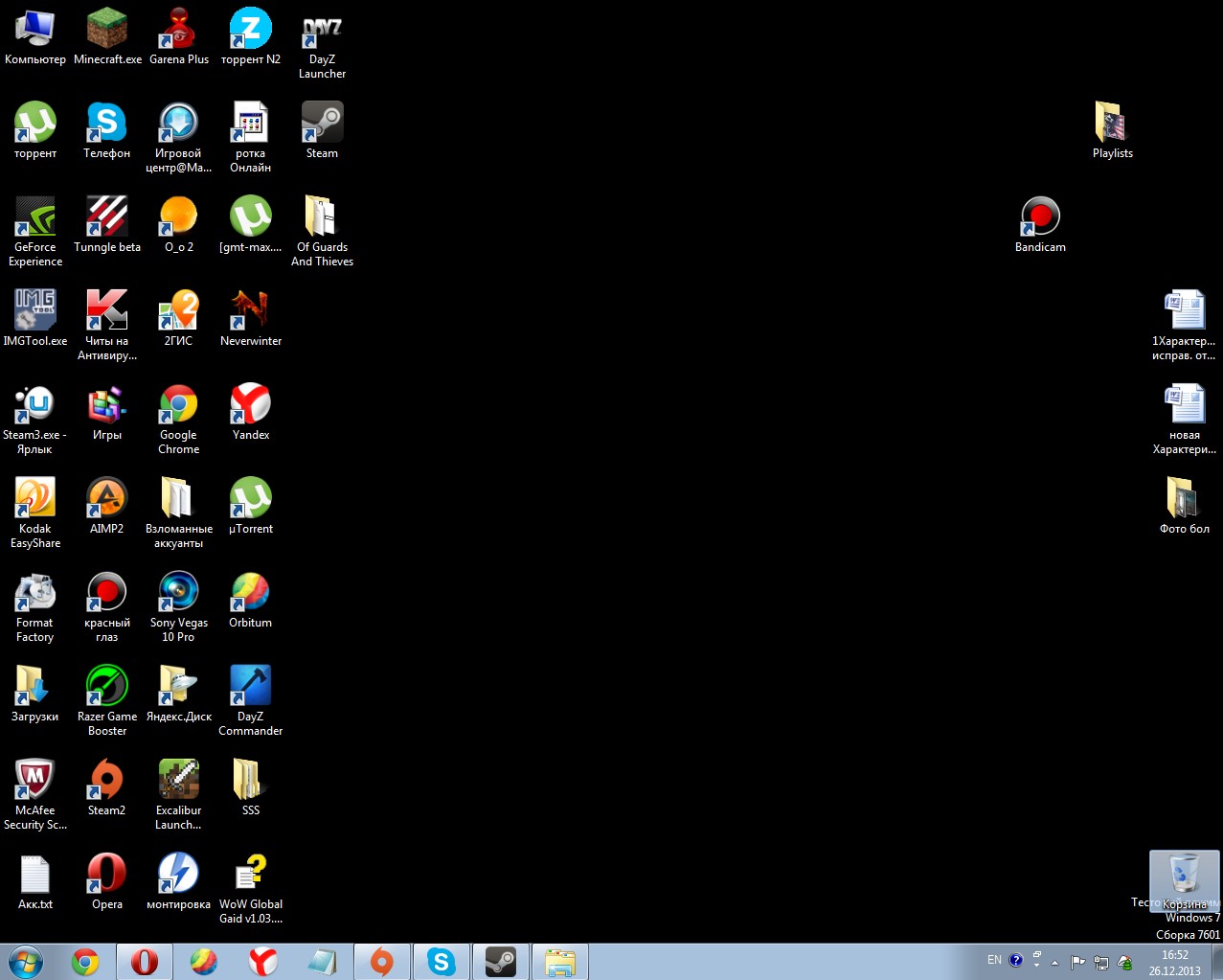Show hidden tray icons arrow
The width and height of the screenshot is (1223, 980).
(x=1055, y=963)
